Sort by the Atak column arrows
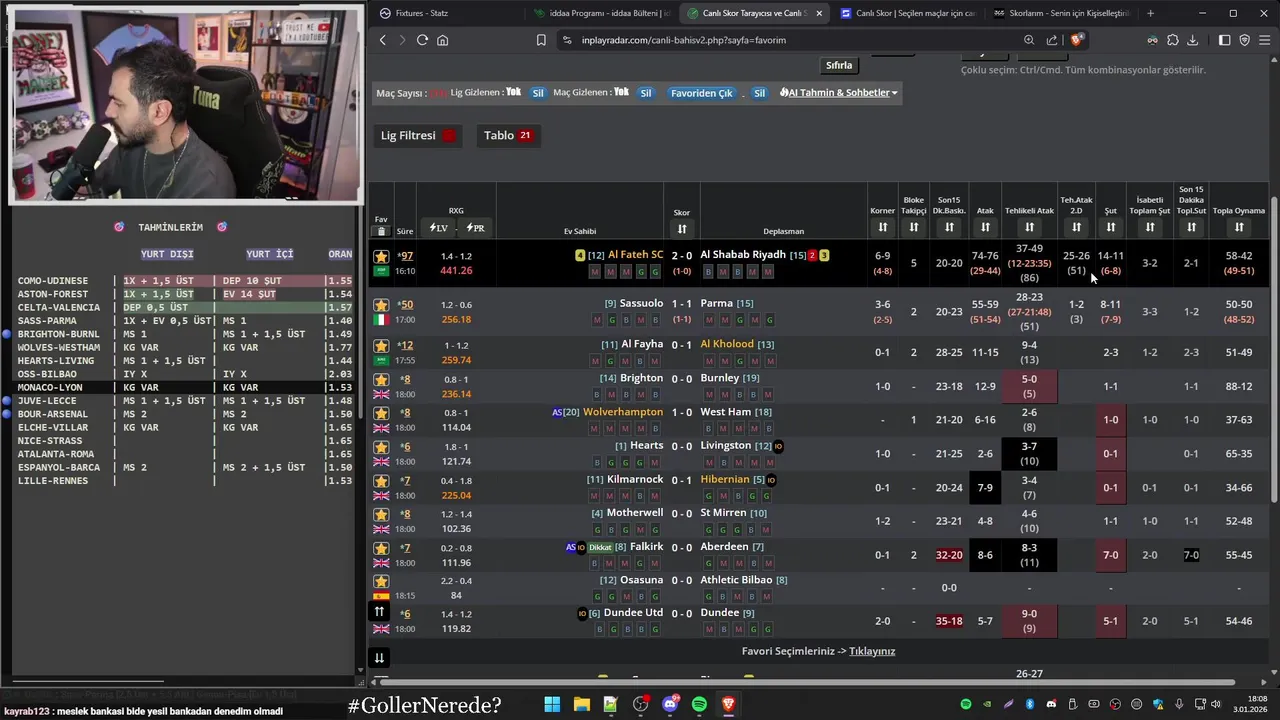Image resolution: width=1280 pixels, height=720 pixels. click(985, 228)
